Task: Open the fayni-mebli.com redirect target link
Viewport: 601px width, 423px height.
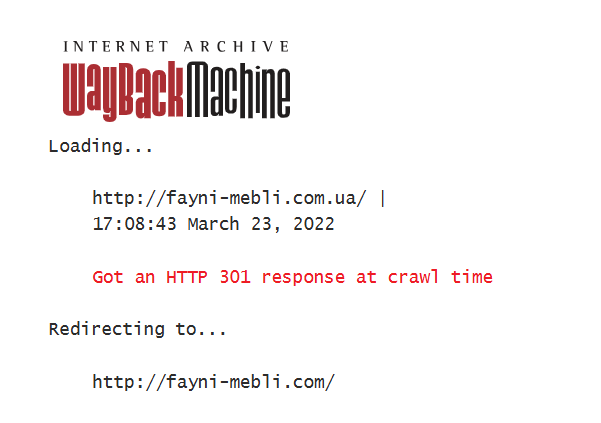Action: pyautogui.click(x=214, y=382)
